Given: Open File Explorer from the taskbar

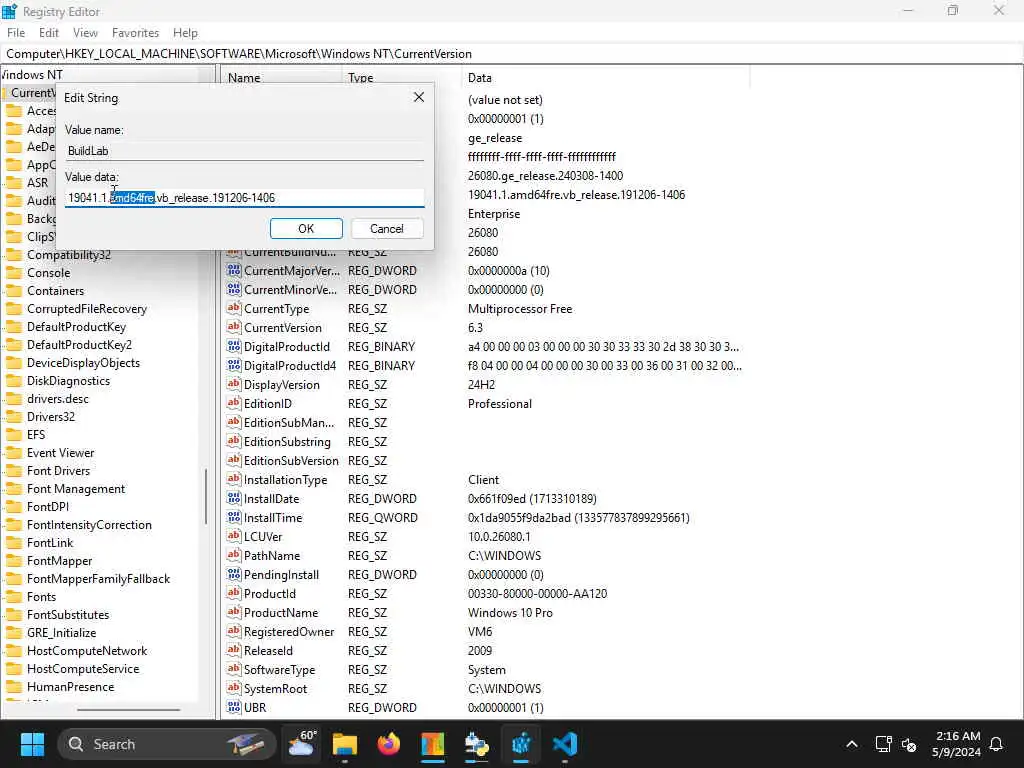Looking at the screenshot, I should [345, 744].
